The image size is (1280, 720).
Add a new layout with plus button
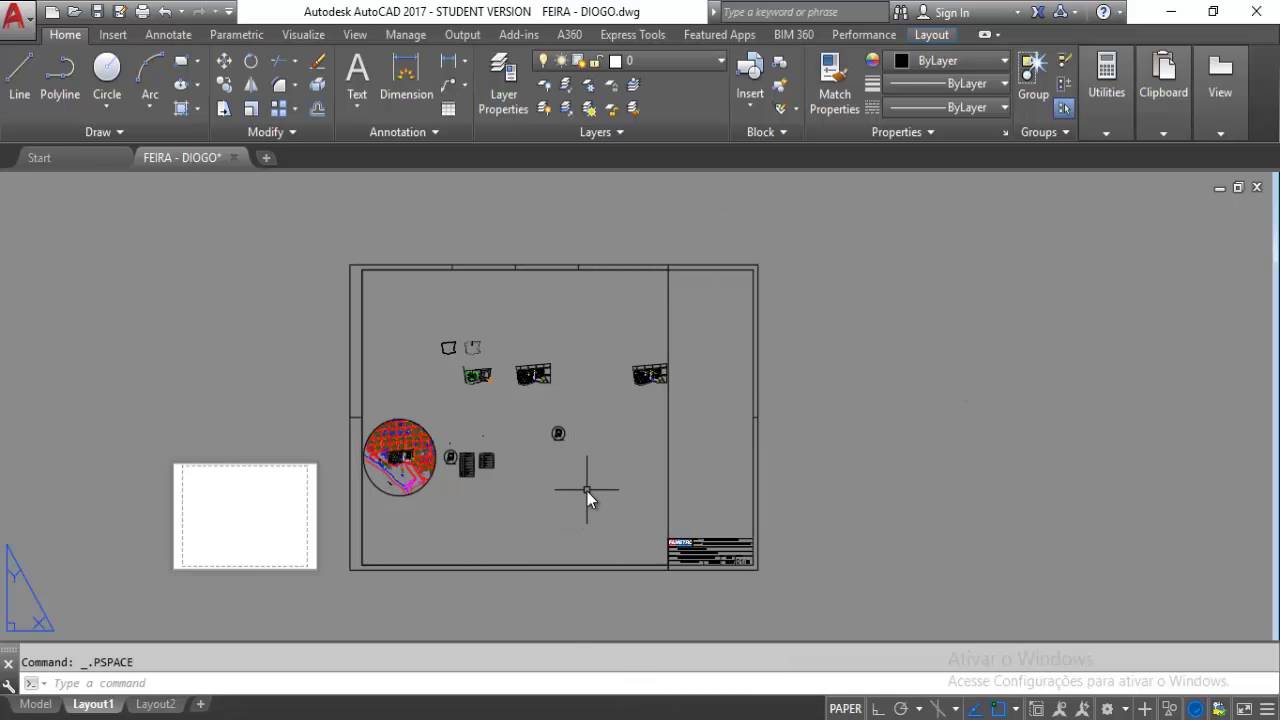tap(200, 705)
